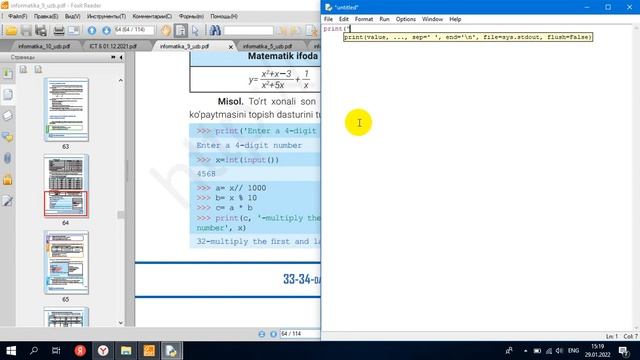The height and width of the screenshot is (360, 640).
Task: Open File Explorer from taskbar
Action: coord(126,351)
